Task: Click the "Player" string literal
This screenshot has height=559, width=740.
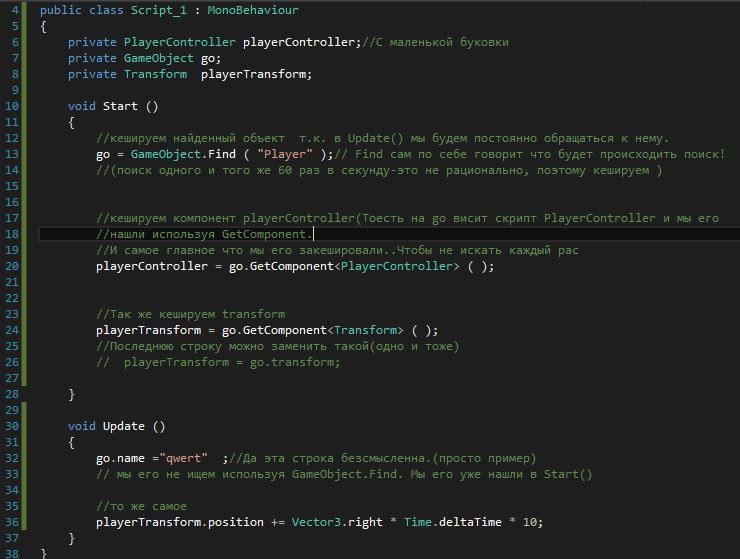Action: pyautogui.click(x=285, y=154)
